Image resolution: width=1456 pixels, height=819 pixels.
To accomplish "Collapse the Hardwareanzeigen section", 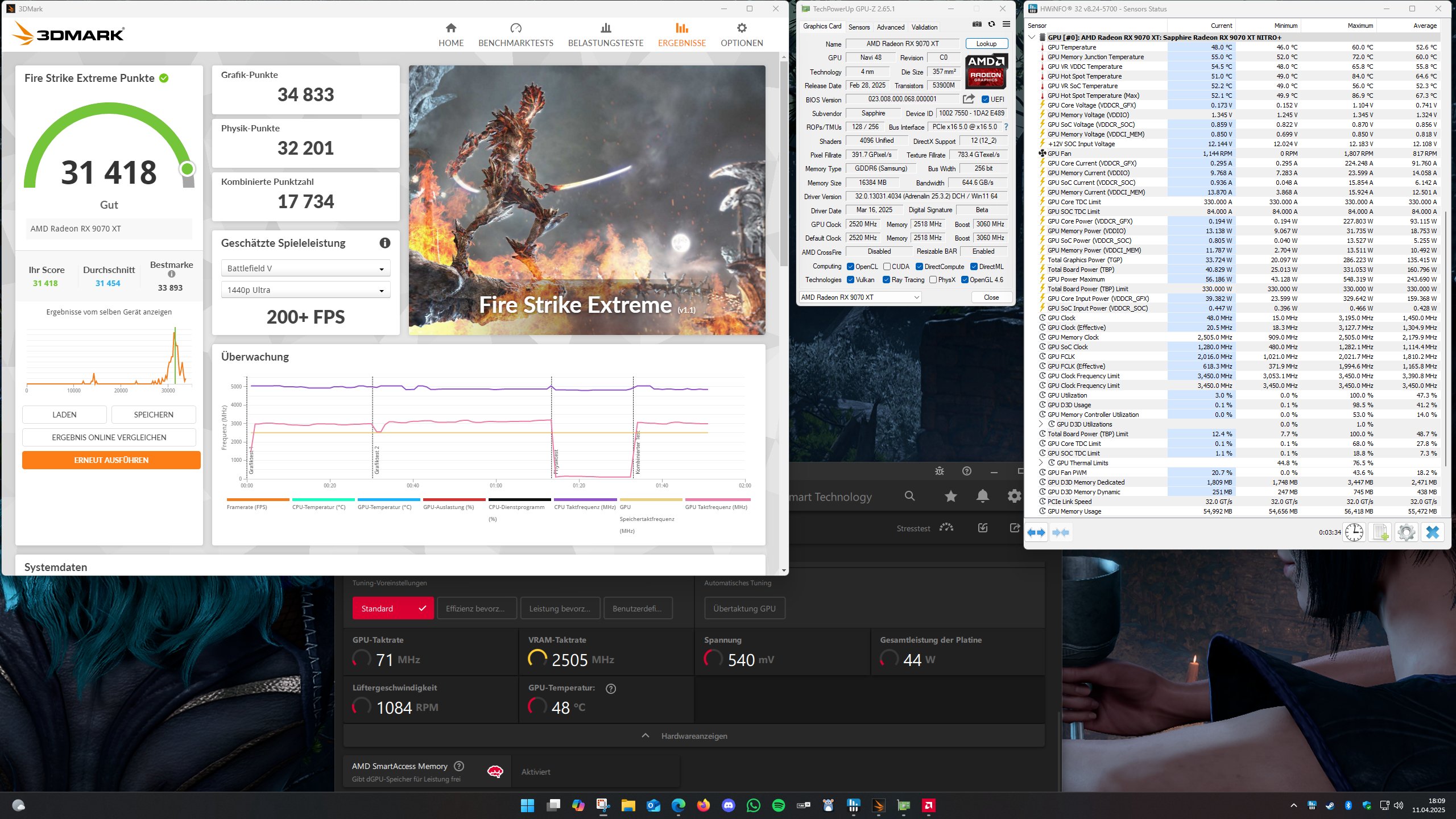I will 694,735.
